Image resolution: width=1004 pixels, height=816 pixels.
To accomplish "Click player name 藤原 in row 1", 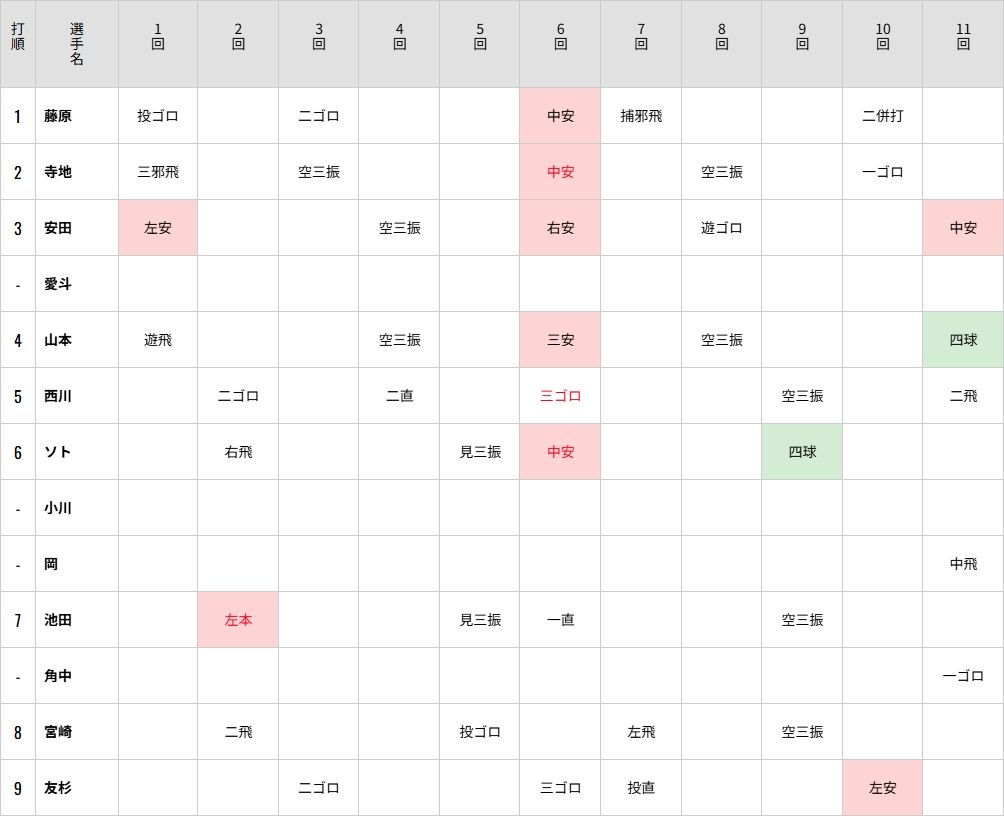I will [58, 116].
